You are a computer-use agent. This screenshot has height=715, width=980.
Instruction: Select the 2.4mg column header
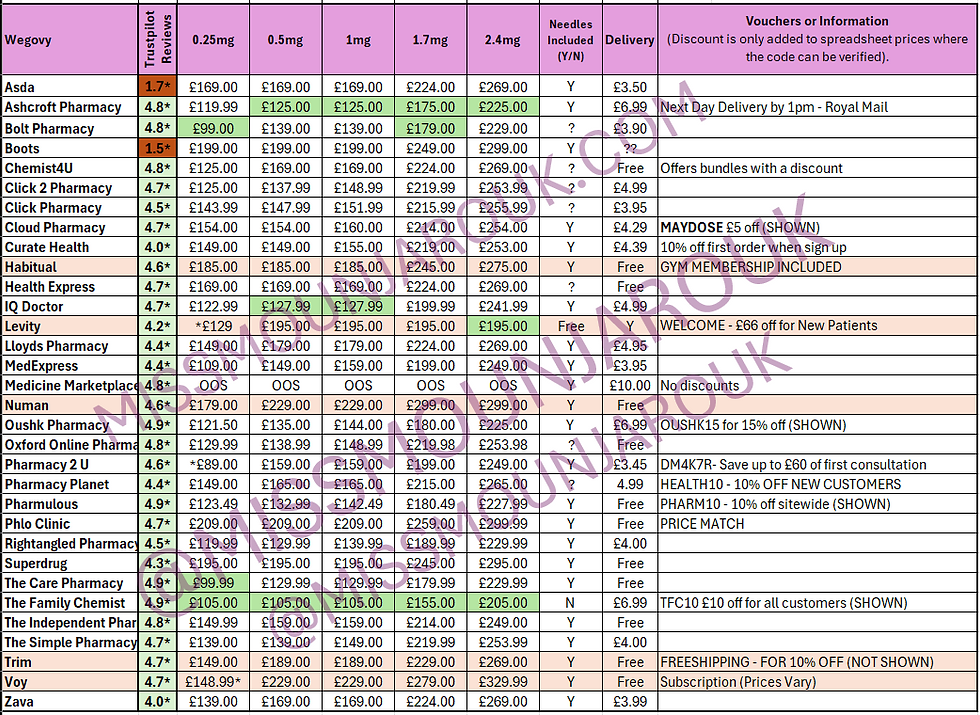[x=502, y=40]
